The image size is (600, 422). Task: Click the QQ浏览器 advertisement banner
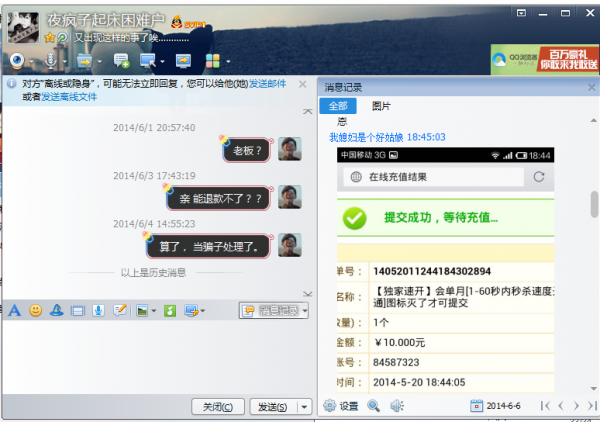click(545, 60)
